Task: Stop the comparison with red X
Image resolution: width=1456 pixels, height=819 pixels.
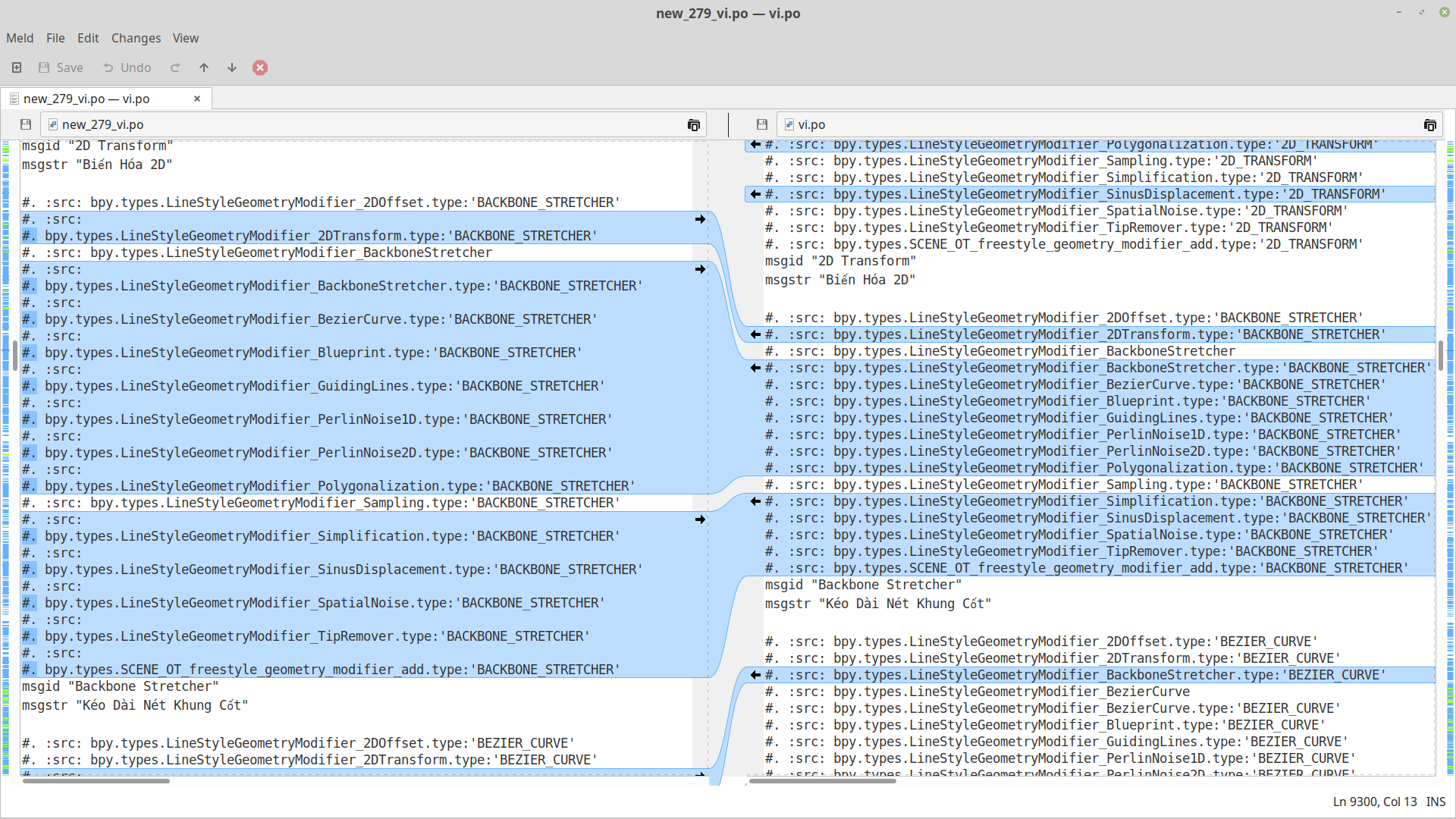Action: click(x=260, y=67)
